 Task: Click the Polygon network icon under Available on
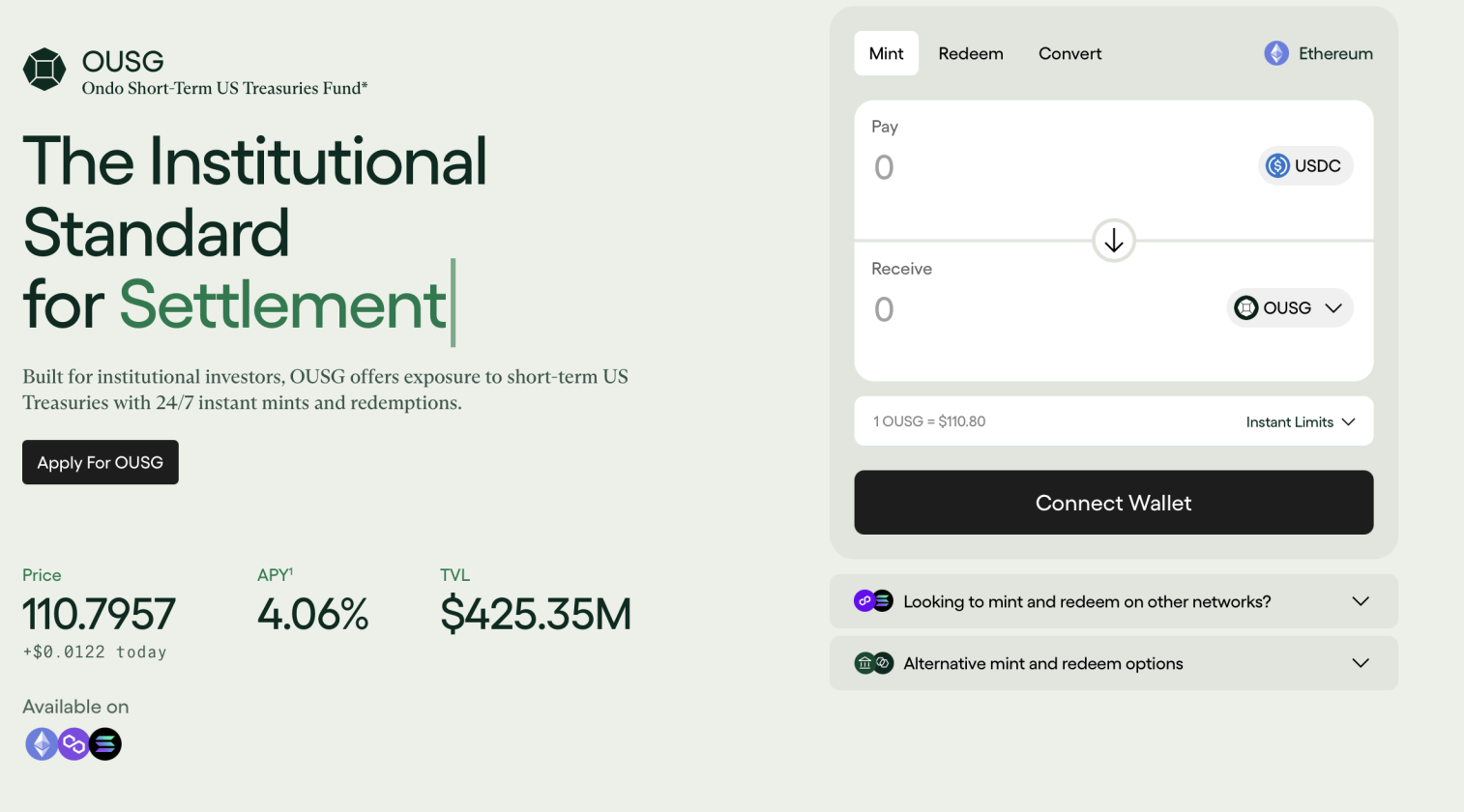click(x=73, y=744)
